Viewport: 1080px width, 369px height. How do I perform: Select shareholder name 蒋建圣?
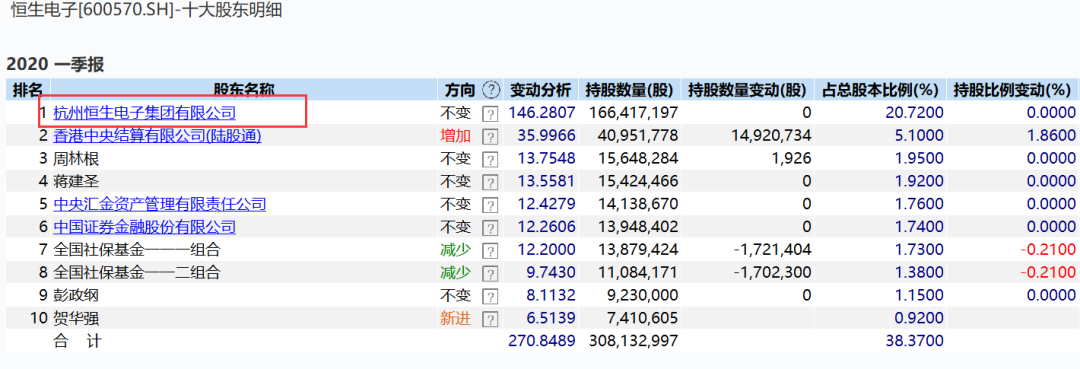(76, 182)
